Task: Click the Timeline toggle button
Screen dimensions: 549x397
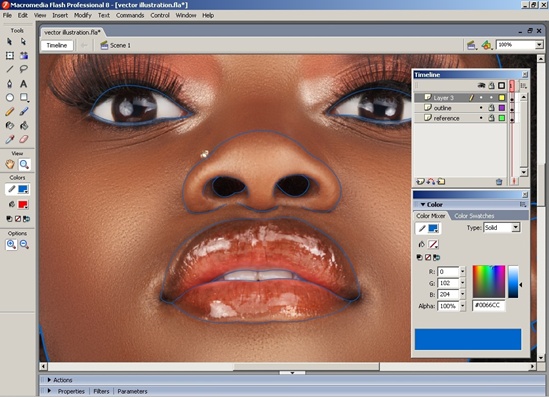Action: (57, 45)
